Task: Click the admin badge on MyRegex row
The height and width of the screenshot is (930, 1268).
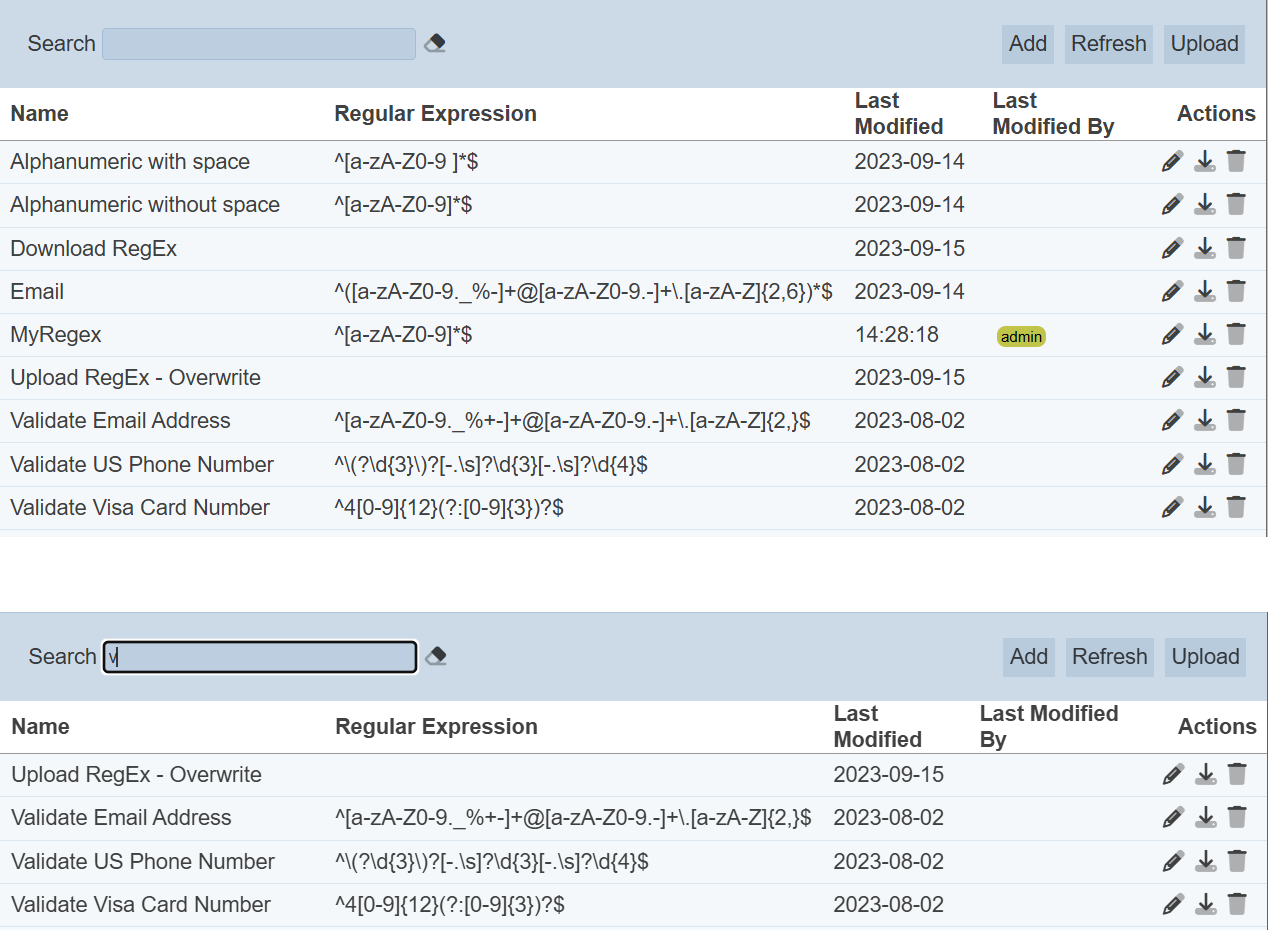Action: (x=1021, y=337)
